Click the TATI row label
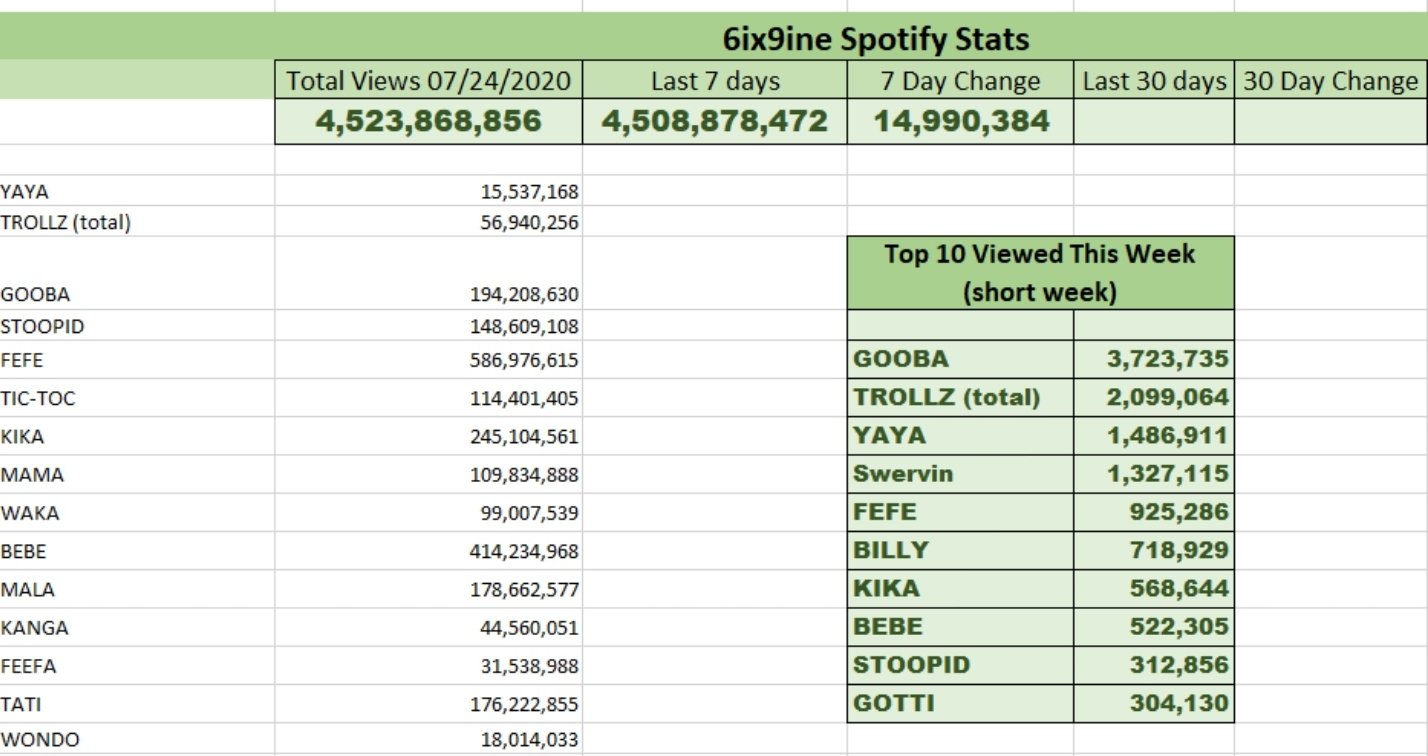Screen dimensions: 1428x756 (21, 704)
